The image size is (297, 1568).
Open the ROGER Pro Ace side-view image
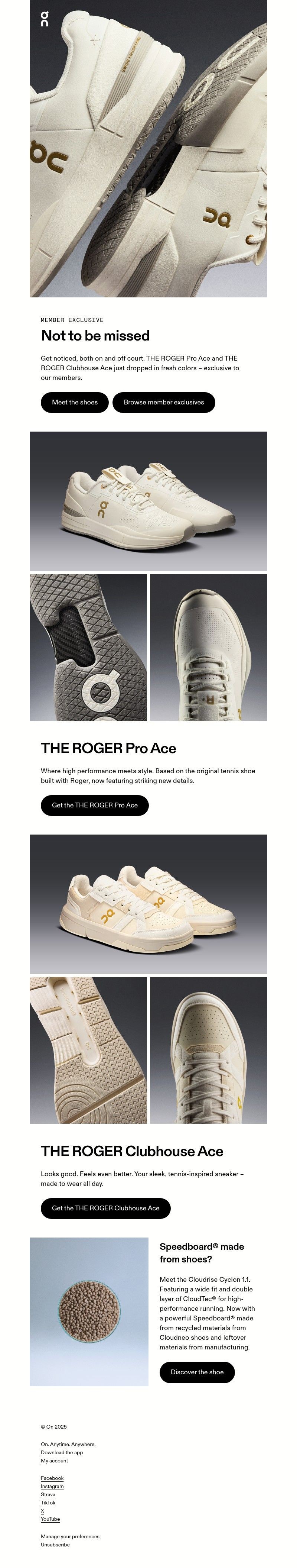pos(148,501)
